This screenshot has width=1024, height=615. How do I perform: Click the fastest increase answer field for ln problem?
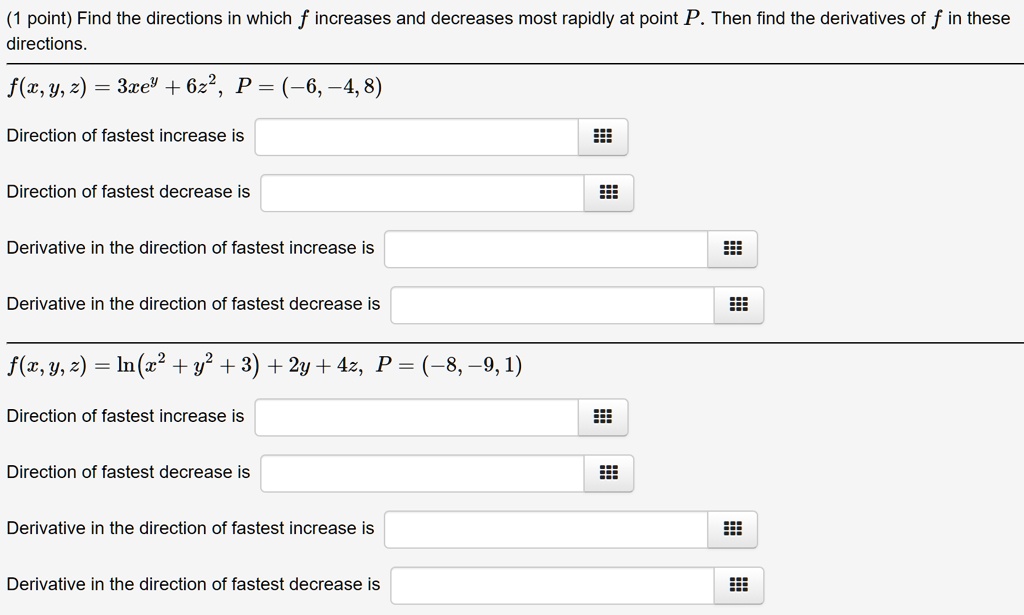[x=415, y=417]
